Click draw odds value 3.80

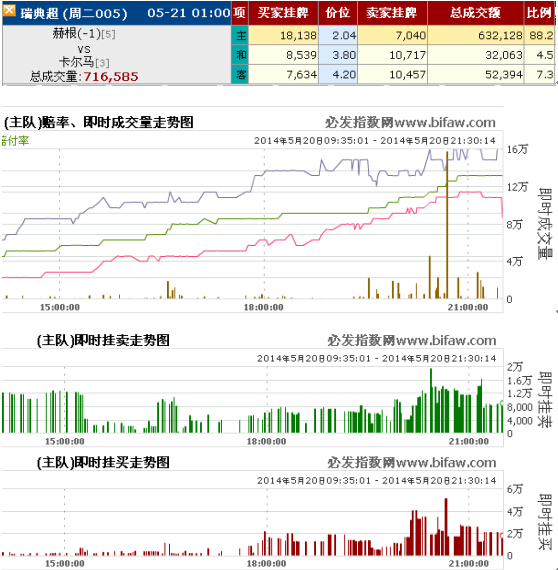coord(344,55)
